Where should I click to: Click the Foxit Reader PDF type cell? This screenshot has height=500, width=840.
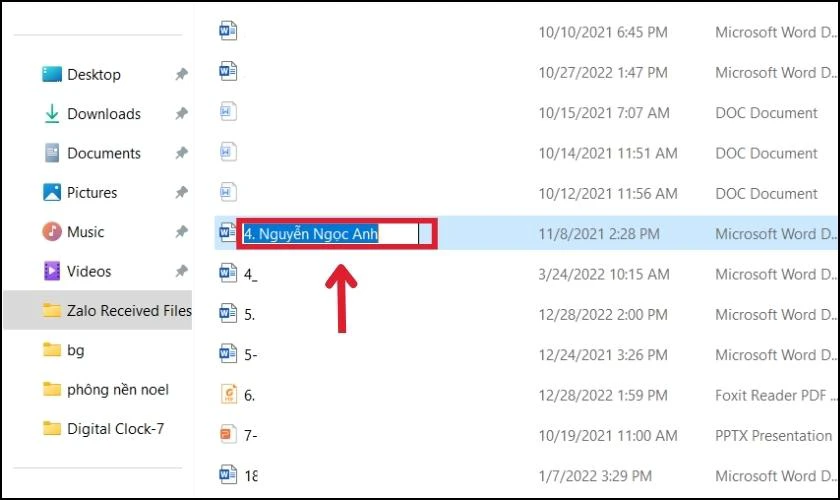[775, 395]
